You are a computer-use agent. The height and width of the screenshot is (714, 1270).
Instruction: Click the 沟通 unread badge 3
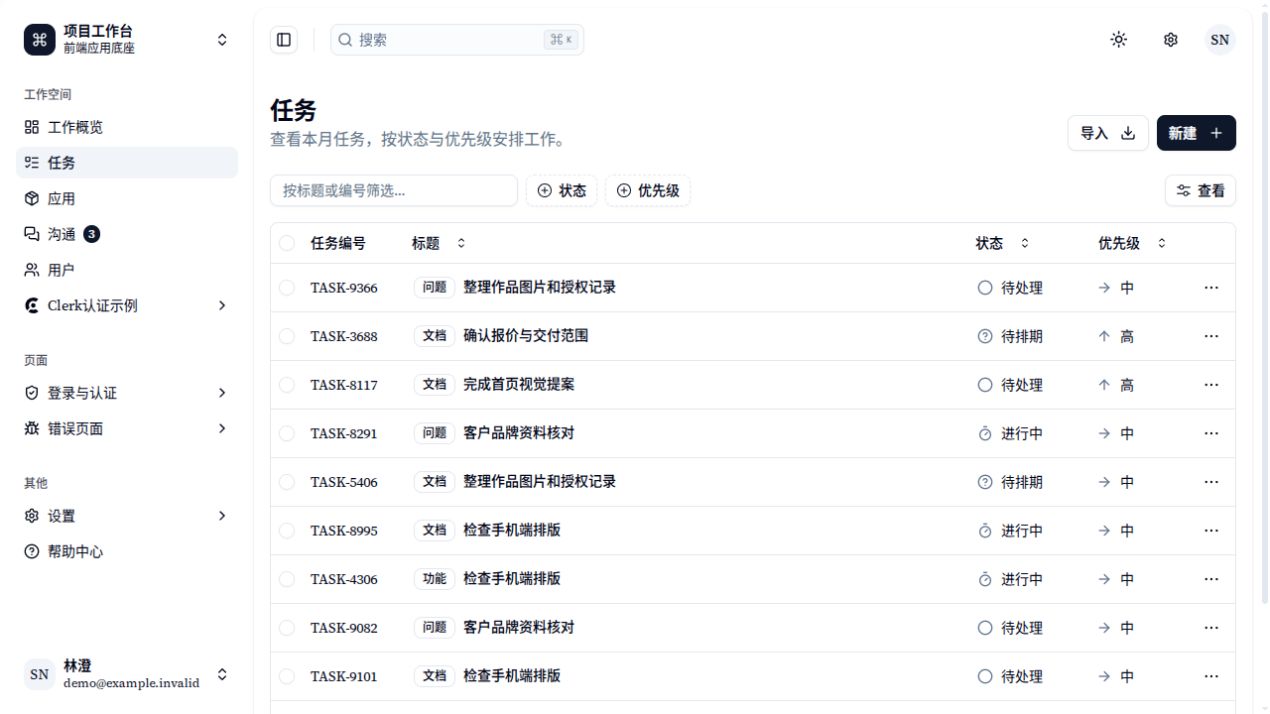[x=92, y=234]
